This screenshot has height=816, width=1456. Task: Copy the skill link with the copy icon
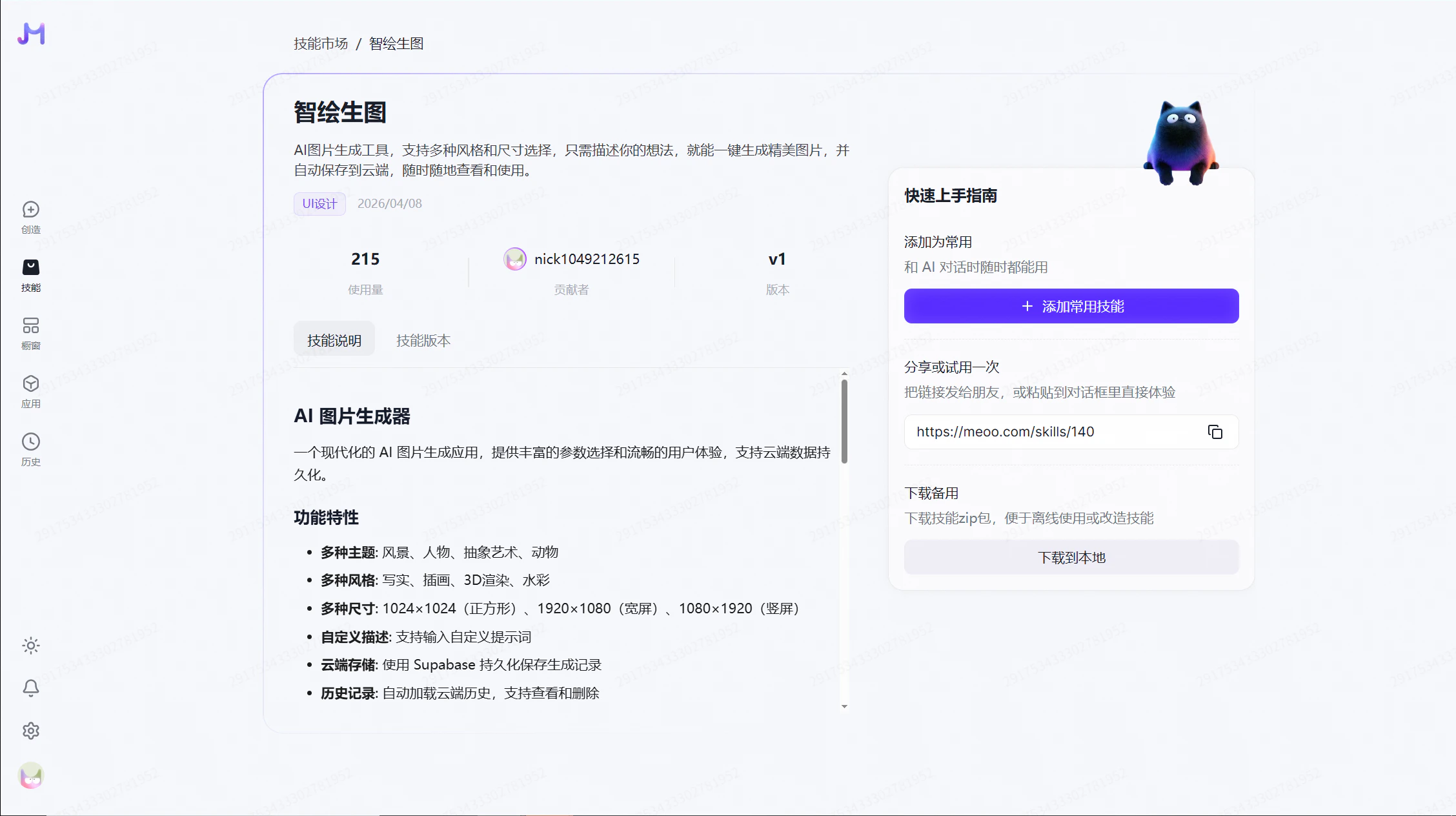click(x=1215, y=432)
